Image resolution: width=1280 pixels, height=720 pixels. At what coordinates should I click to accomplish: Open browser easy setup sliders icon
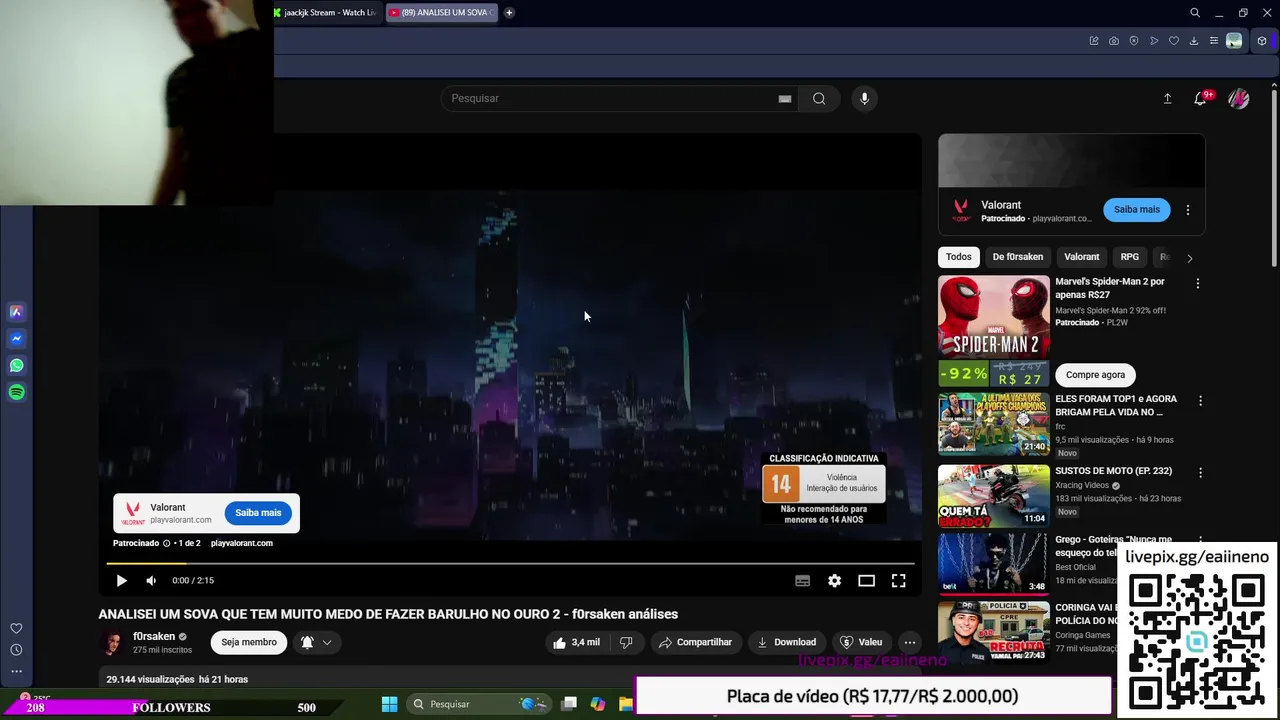pos(1214,41)
